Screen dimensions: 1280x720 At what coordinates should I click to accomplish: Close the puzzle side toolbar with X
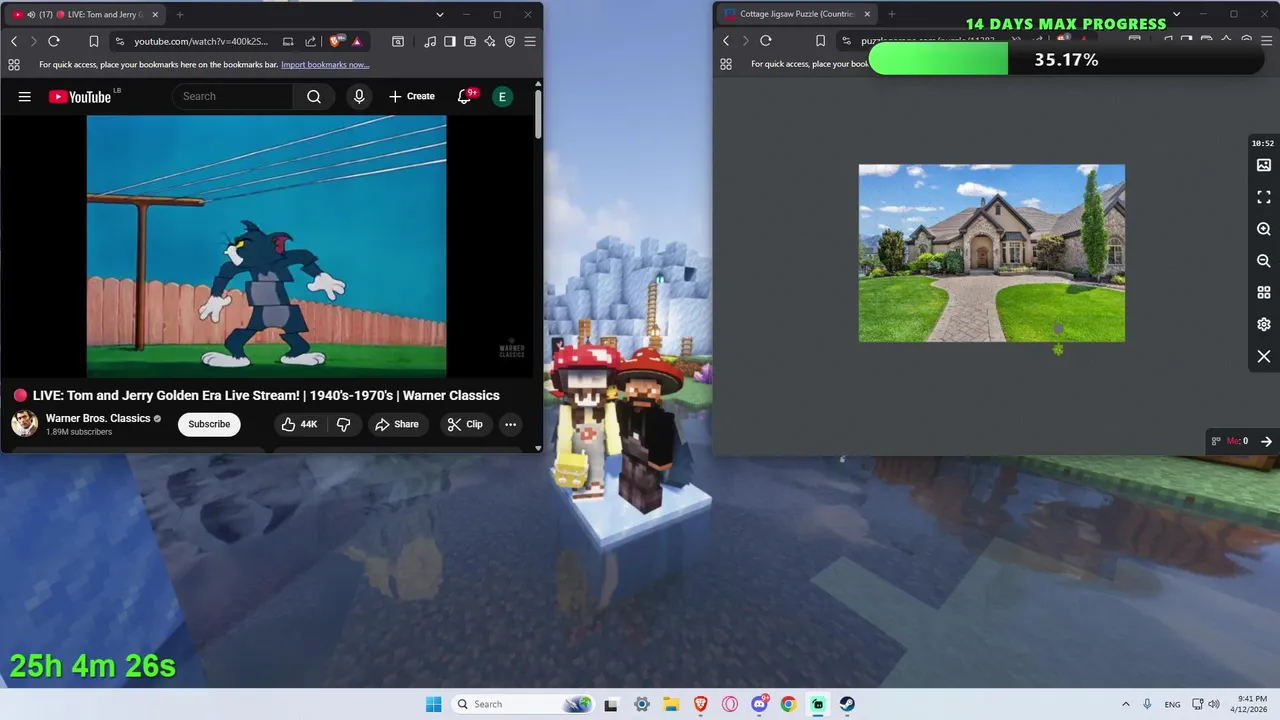pos(1264,357)
